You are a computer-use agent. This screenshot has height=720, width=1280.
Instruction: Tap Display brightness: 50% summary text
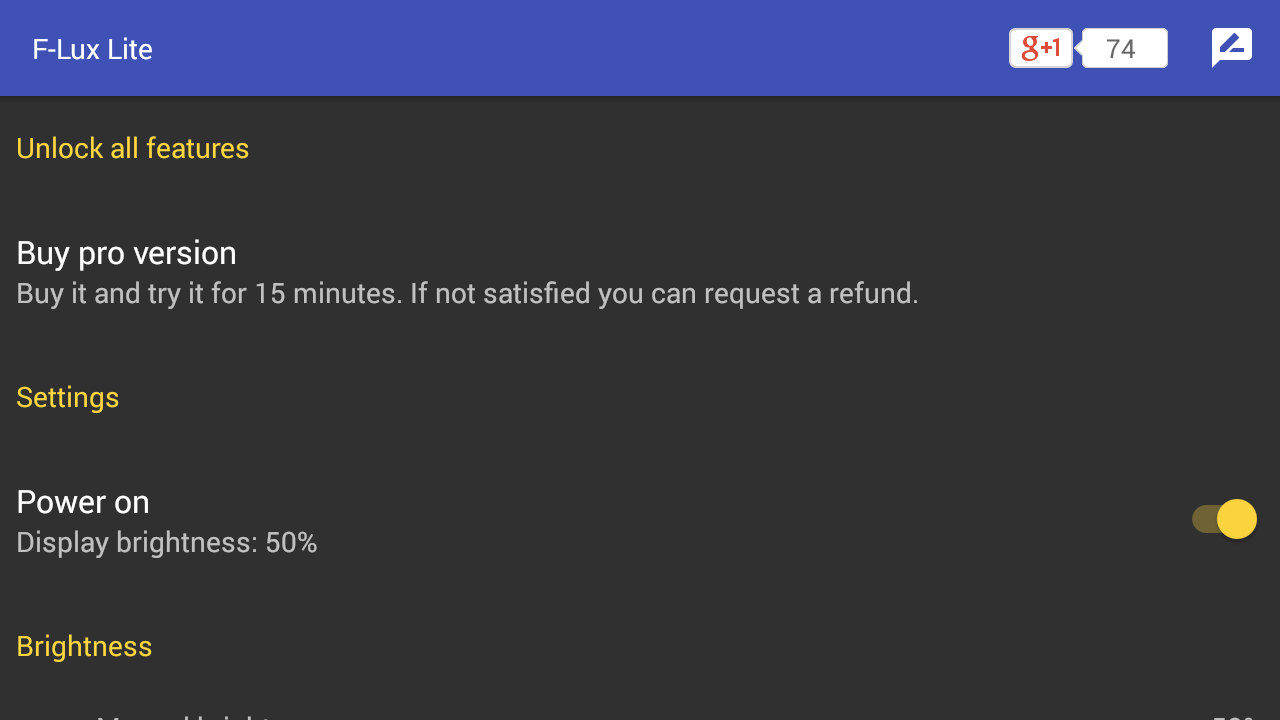(x=167, y=543)
